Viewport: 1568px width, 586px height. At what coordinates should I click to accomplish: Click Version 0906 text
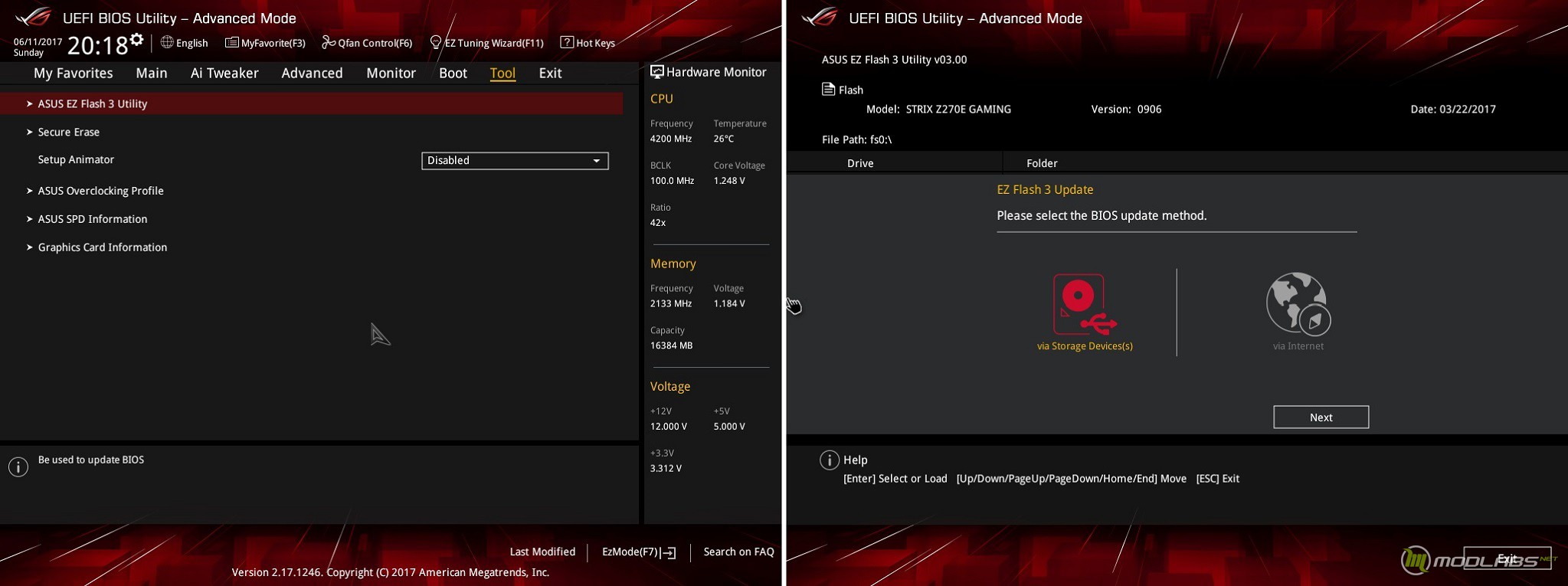coord(1126,110)
